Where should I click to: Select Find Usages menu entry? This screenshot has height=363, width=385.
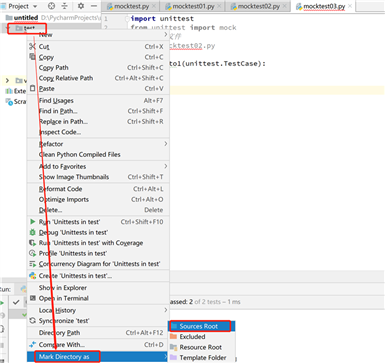98,100
